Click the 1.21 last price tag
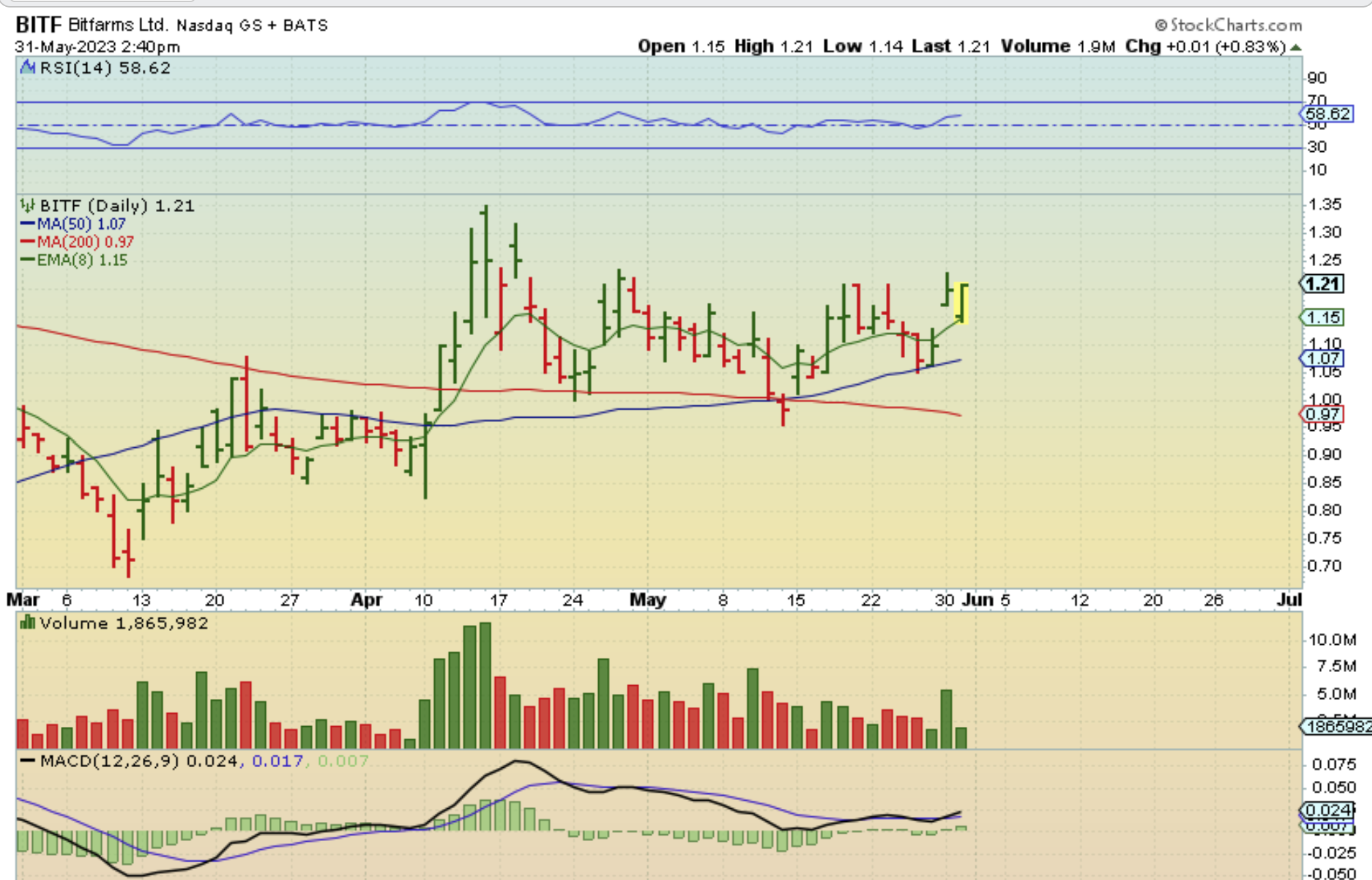Screen dimensions: 1372x880 (1323, 284)
